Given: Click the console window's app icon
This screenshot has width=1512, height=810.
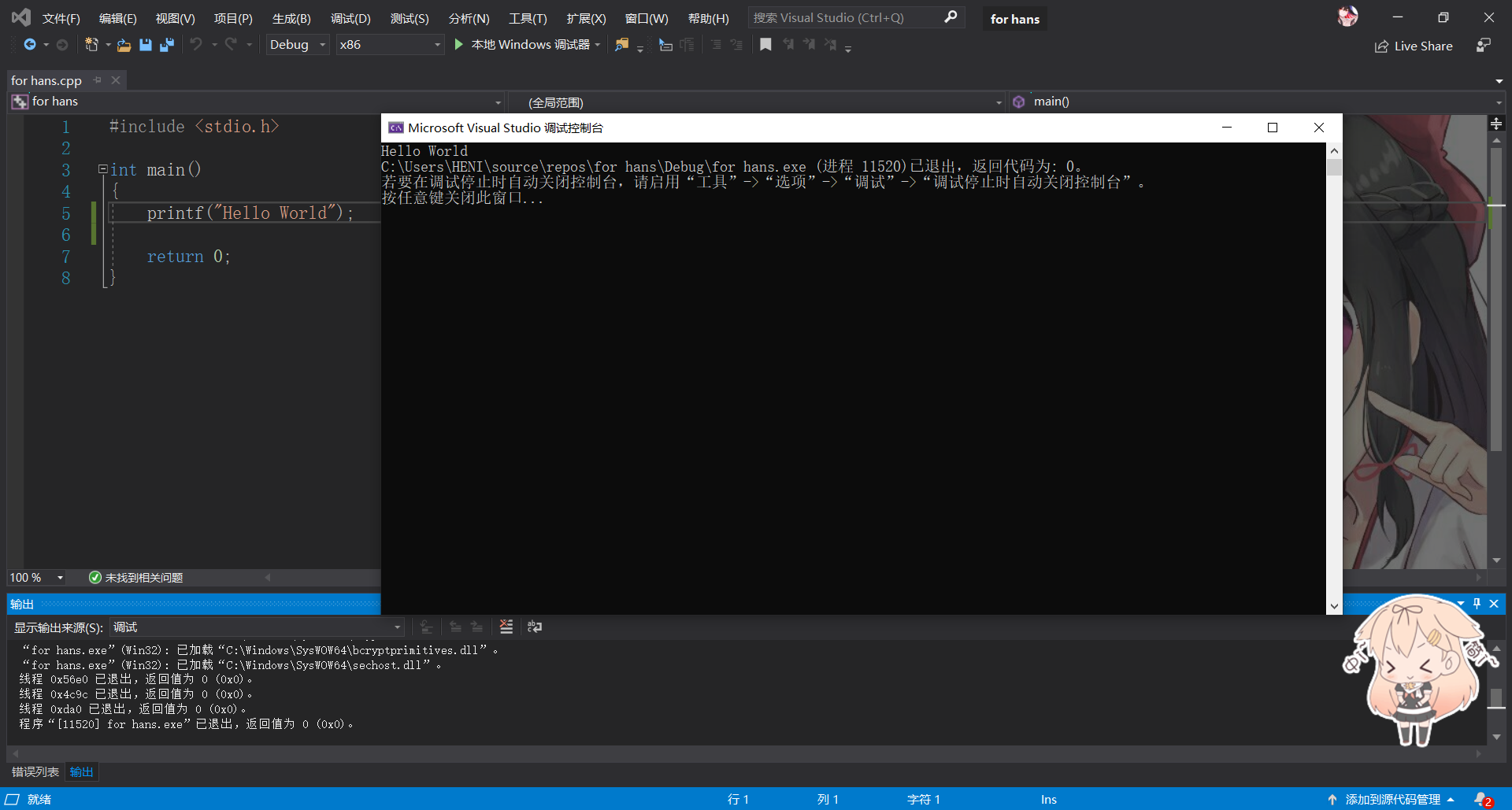Looking at the screenshot, I should [396, 128].
